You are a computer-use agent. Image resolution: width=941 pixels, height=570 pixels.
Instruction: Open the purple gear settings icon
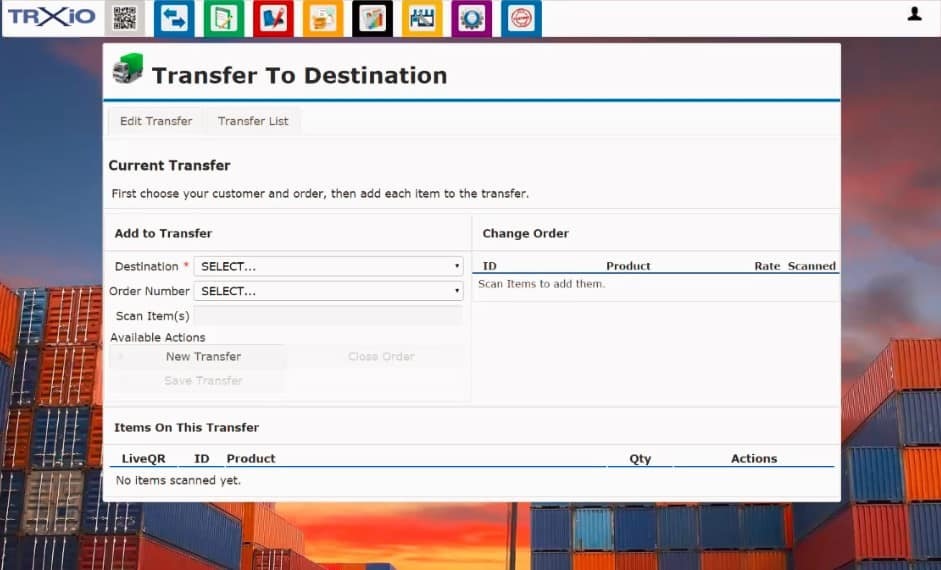[471, 18]
